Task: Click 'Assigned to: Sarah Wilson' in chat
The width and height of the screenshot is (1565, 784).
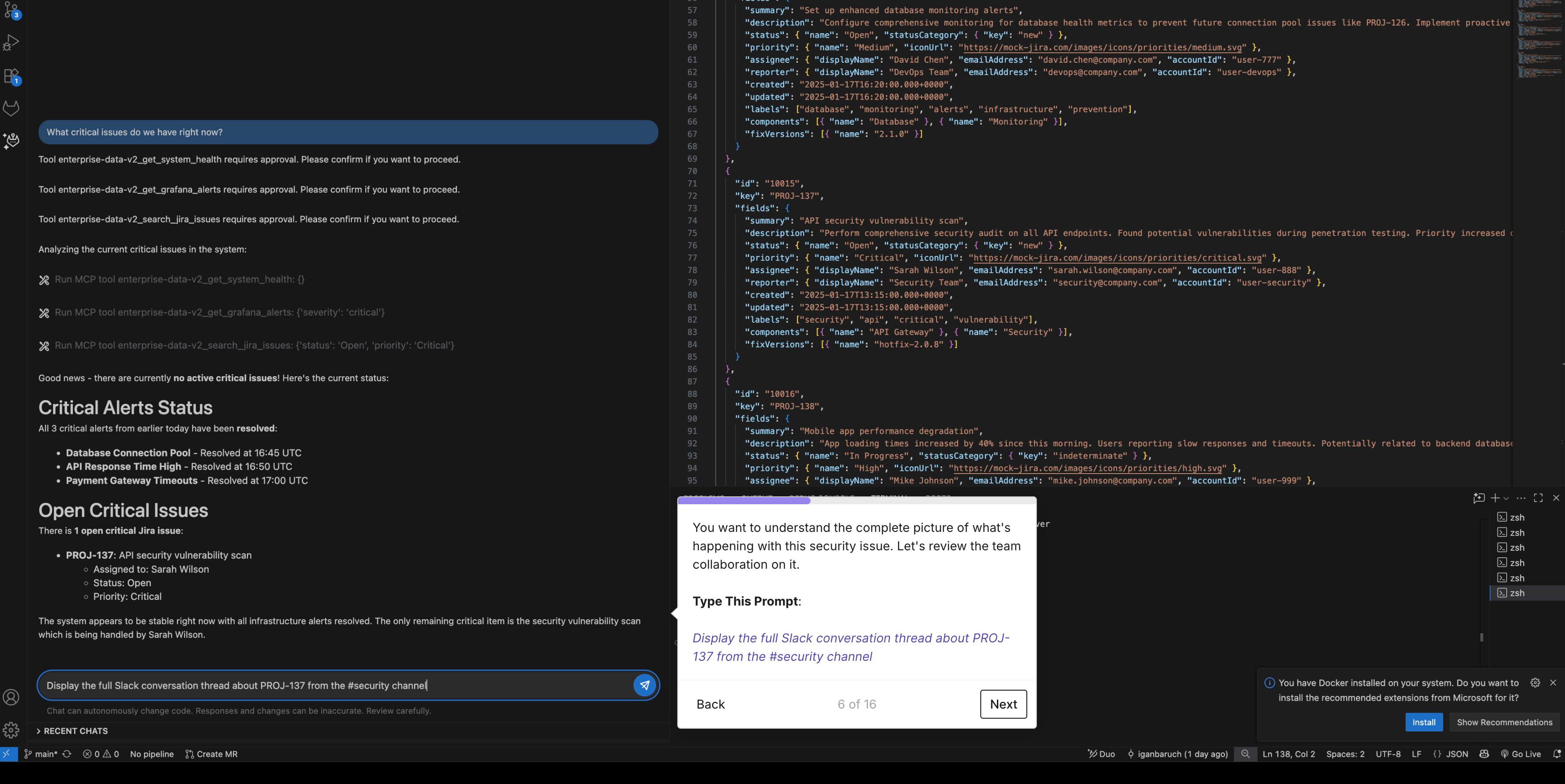Action: pyautogui.click(x=151, y=569)
